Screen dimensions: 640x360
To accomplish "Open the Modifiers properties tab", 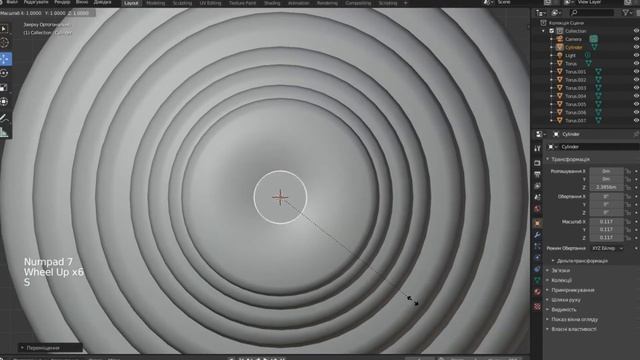I will pyautogui.click(x=537, y=235).
